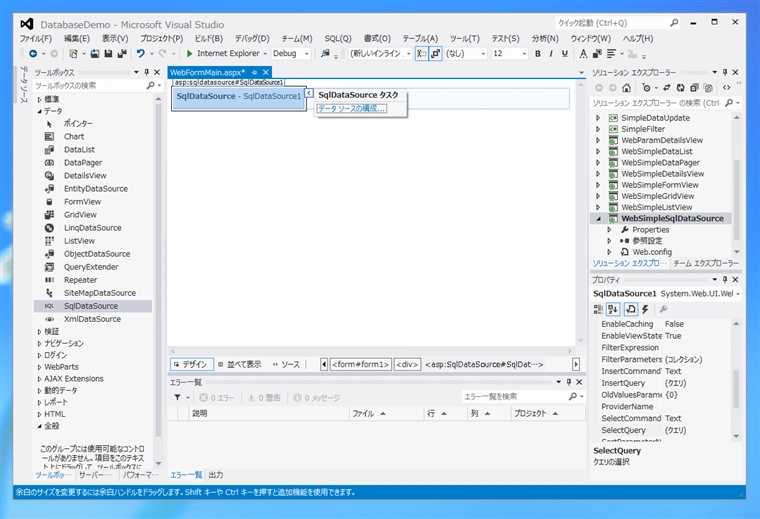Screen dimensions: 760x519
Task: Open the ツール(T) menu
Action: (464, 38)
